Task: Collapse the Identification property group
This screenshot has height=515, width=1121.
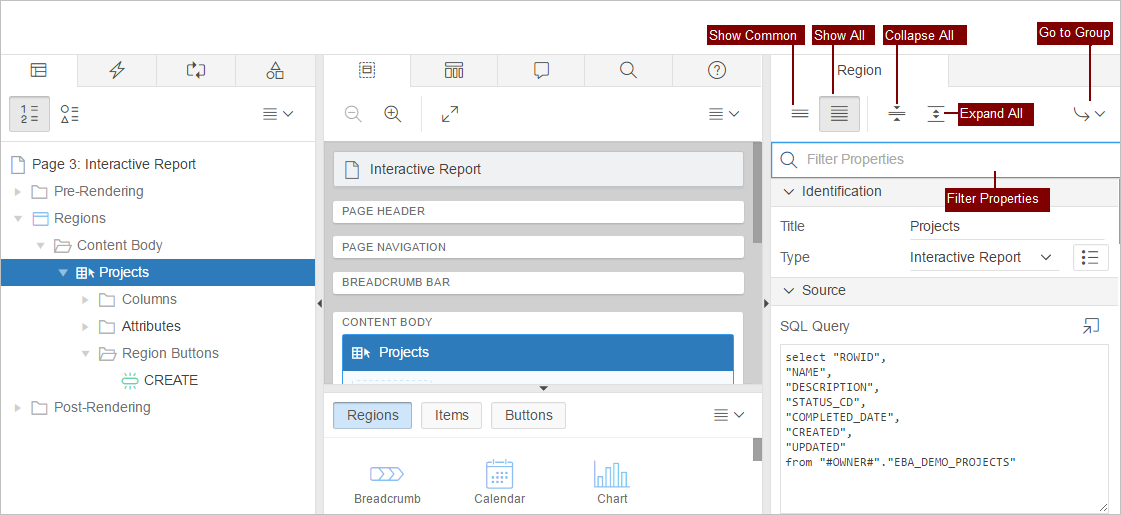Action: coord(789,191)
